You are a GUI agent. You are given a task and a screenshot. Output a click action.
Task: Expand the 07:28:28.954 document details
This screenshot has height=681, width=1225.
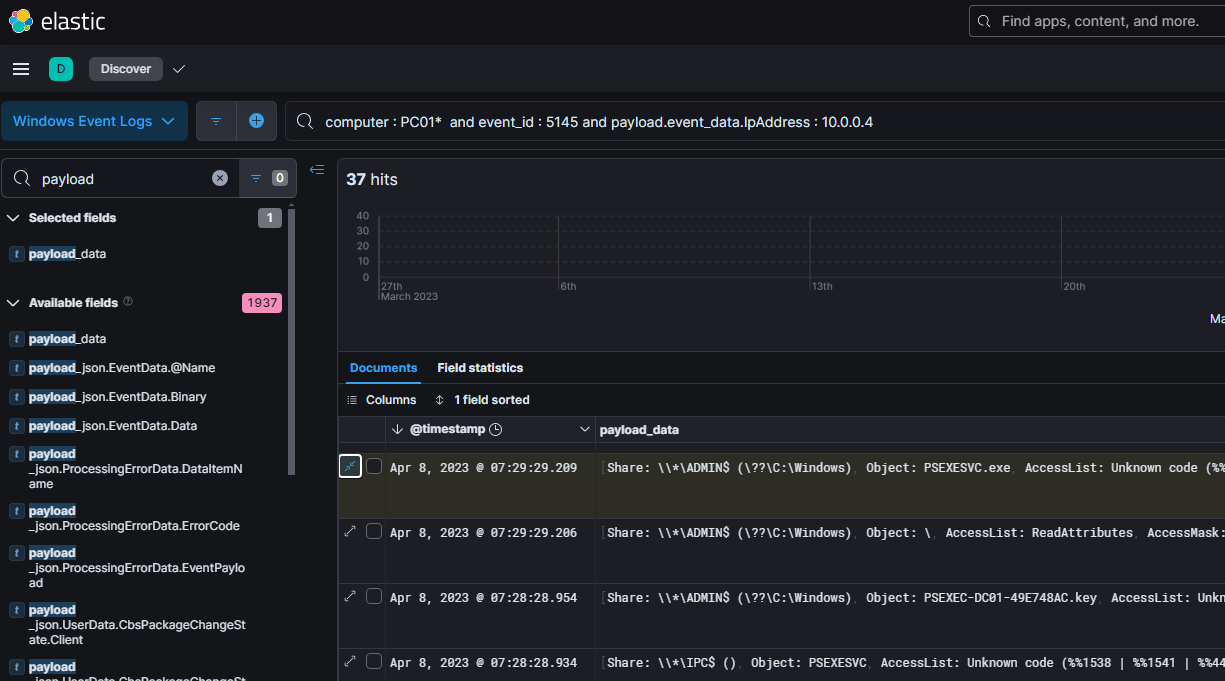point(350,597)
